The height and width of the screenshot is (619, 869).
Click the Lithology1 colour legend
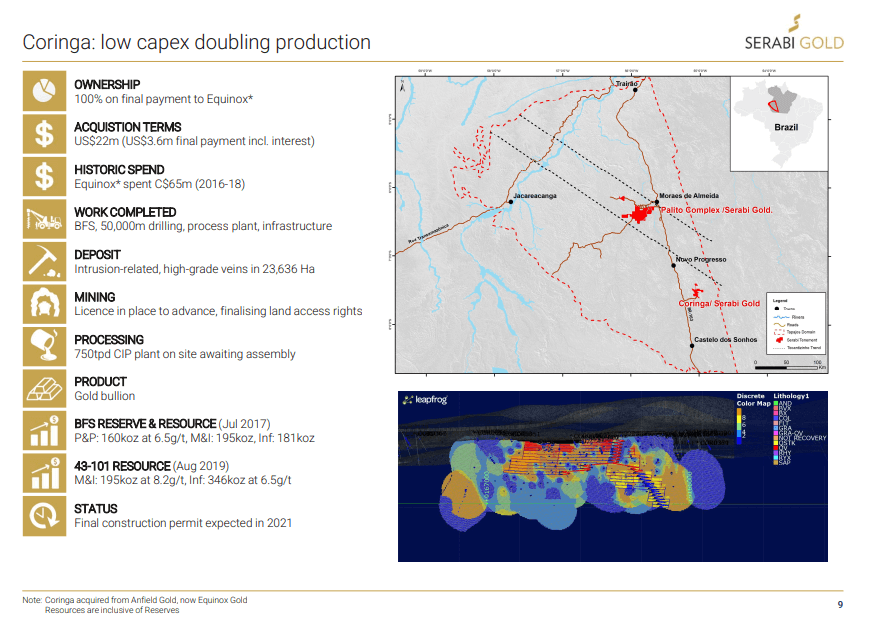799,429
